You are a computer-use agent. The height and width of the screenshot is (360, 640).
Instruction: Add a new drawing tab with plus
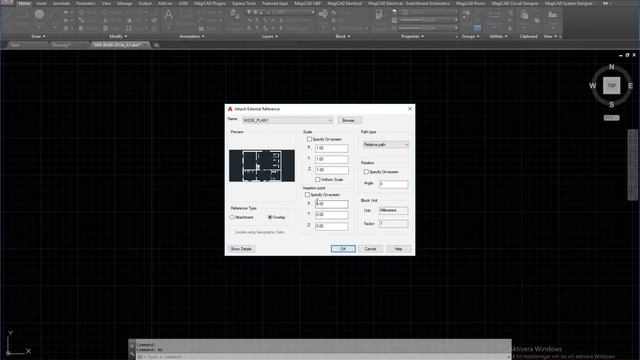(156, 45)
